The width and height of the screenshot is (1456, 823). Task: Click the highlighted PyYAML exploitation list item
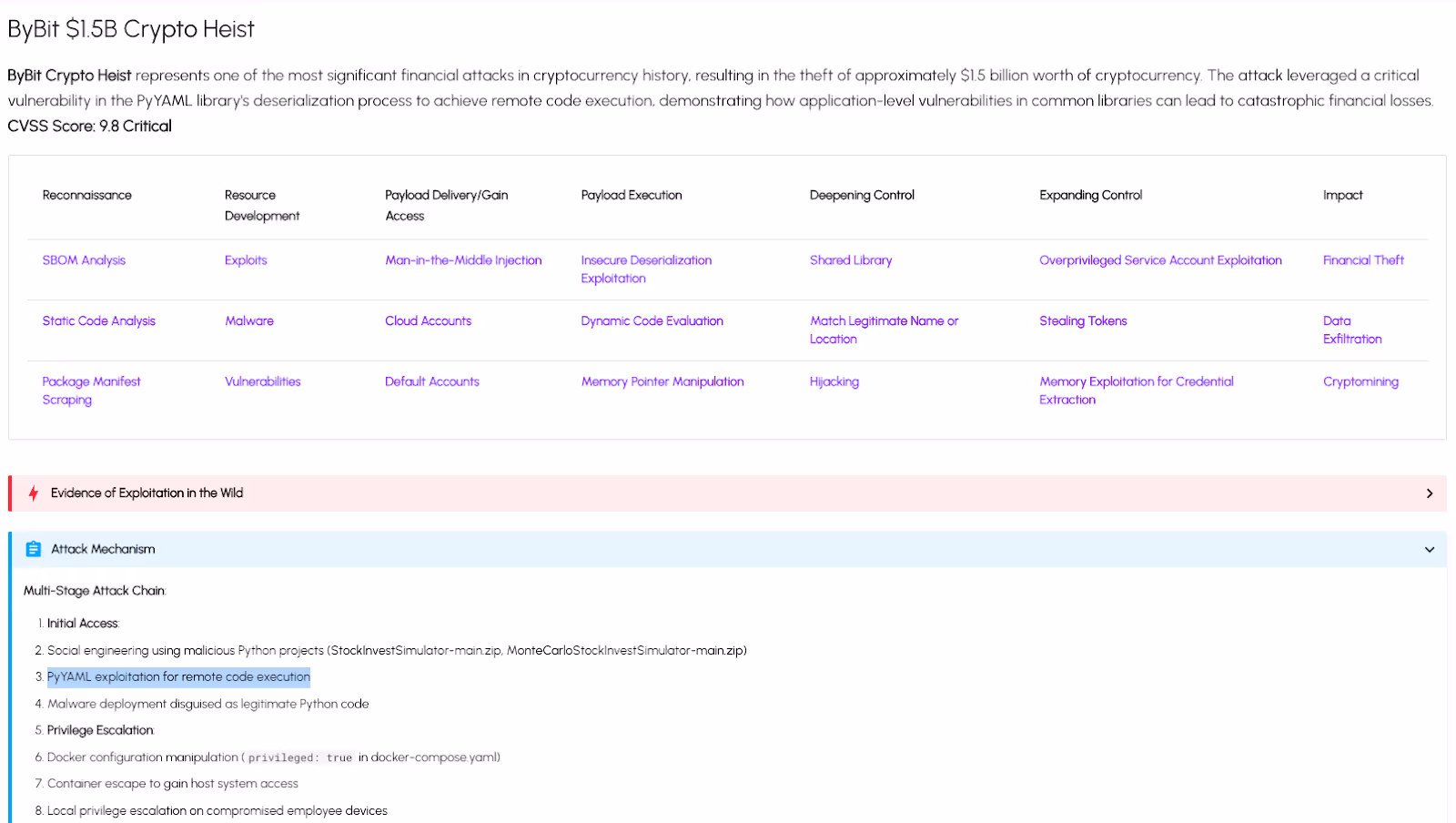[178, 677]
